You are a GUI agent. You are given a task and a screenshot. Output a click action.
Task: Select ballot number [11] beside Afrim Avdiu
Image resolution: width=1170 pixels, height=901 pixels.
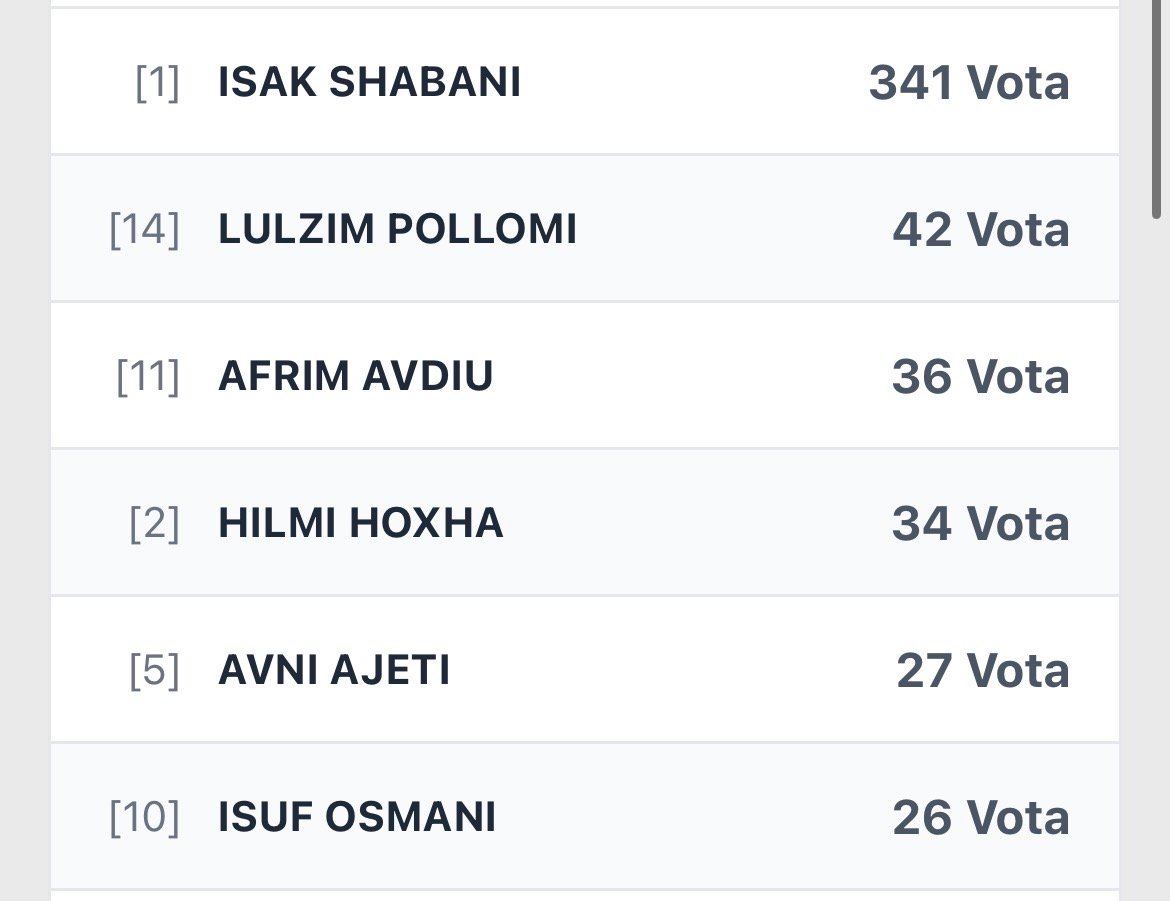coord(147,377)
